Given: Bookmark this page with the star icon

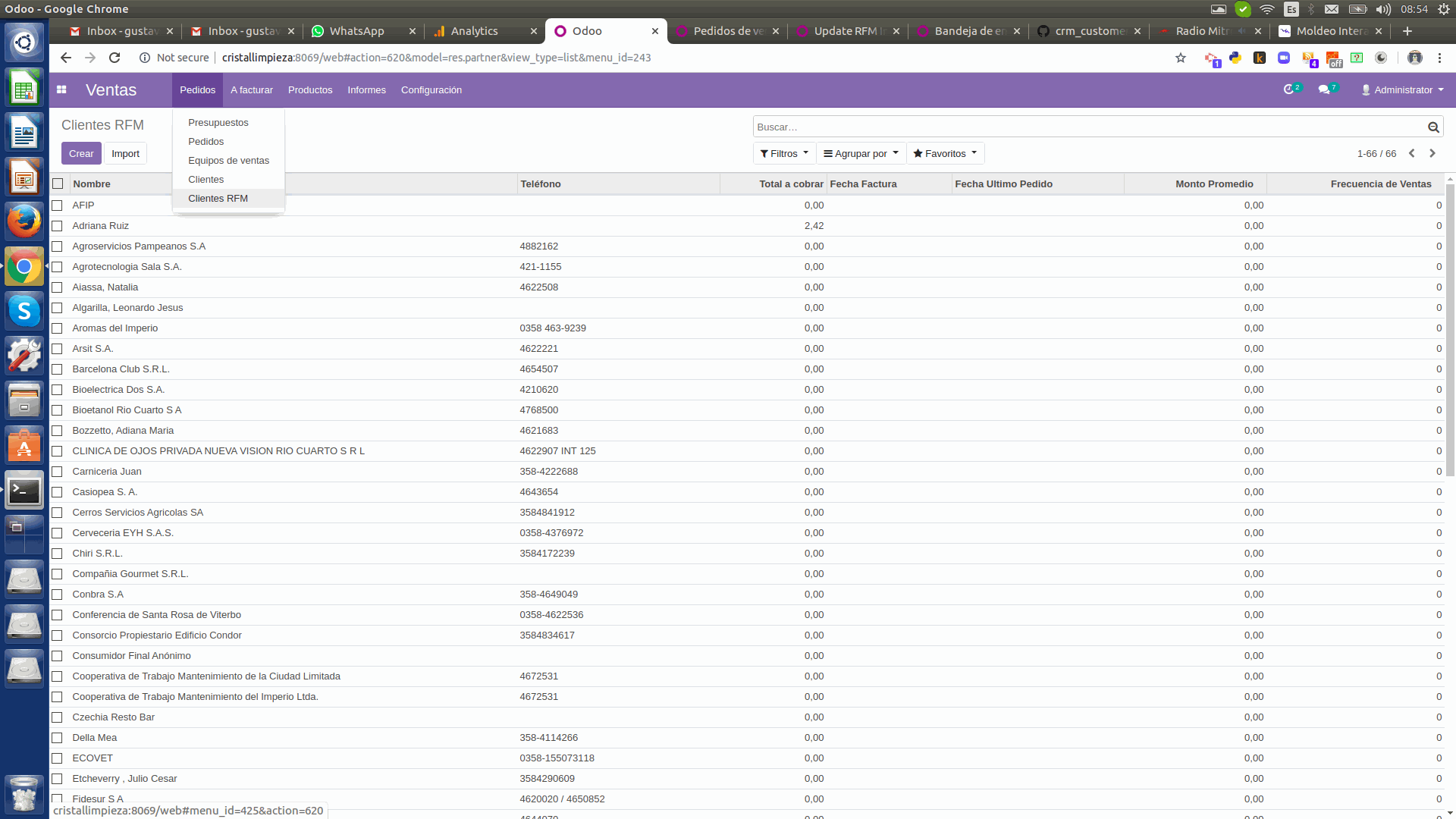Looking at the screenshot, I should [x=1181, y=58].
